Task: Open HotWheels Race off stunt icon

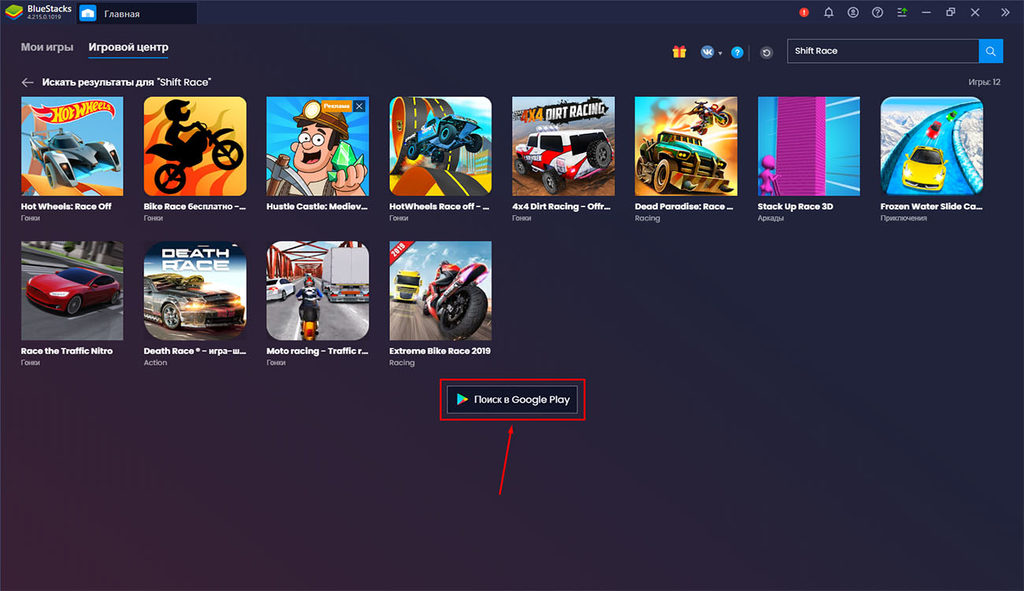Action: (x=440, y=146)
